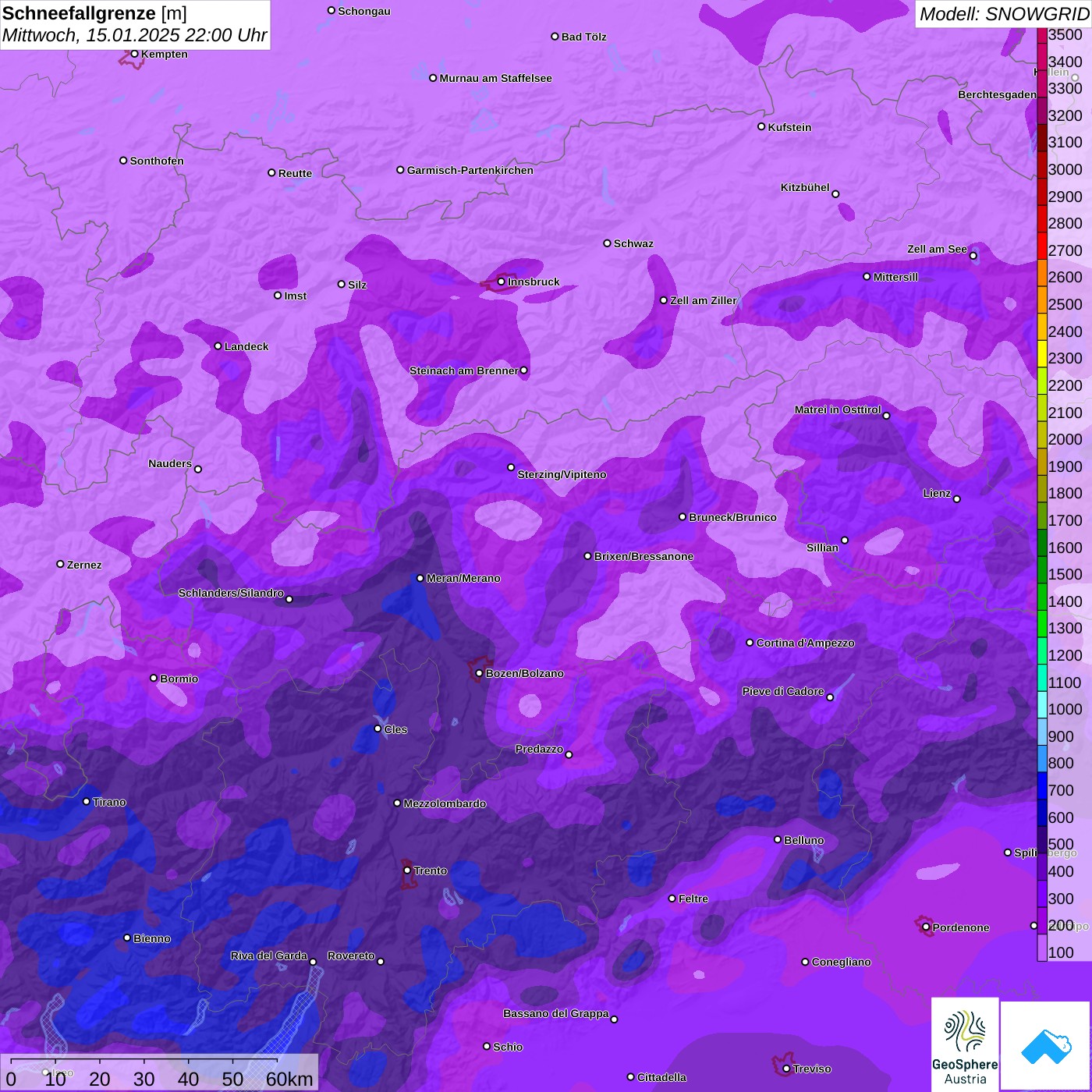Click the Bad Tölz label
Viewport: 1092px width, 1092px height.
coord(583,37)
